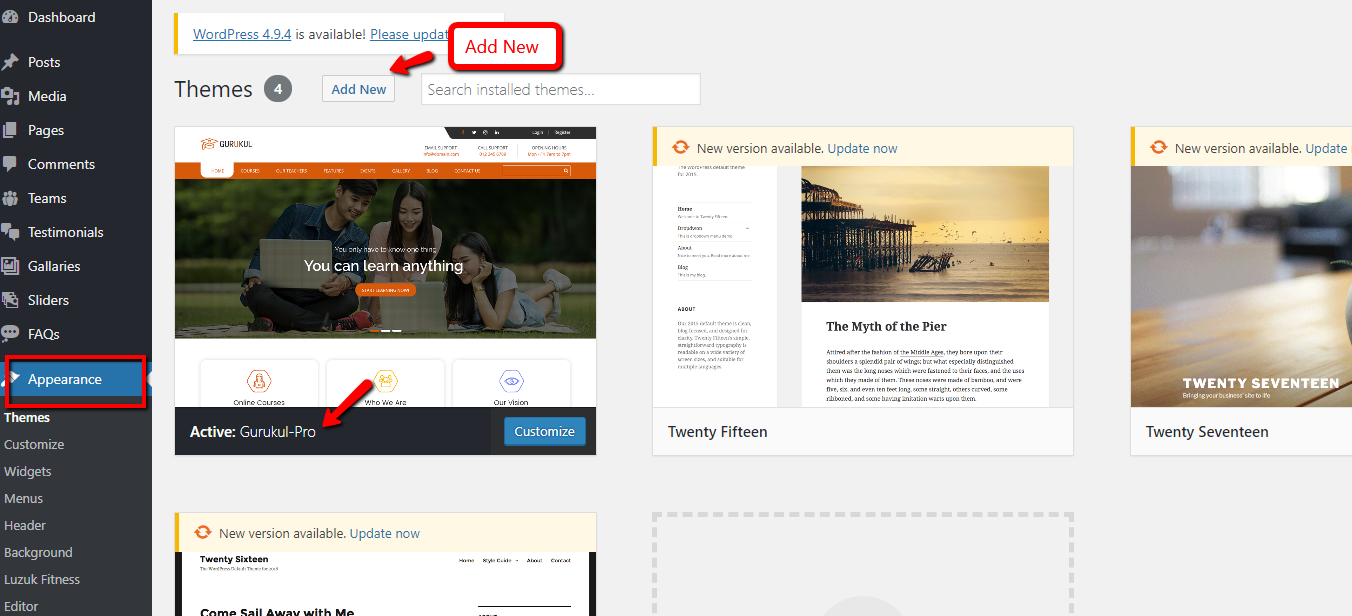Click the Posts pushpin icon
This screenshot has width=1352, height=616.
(x=10, y=62)
